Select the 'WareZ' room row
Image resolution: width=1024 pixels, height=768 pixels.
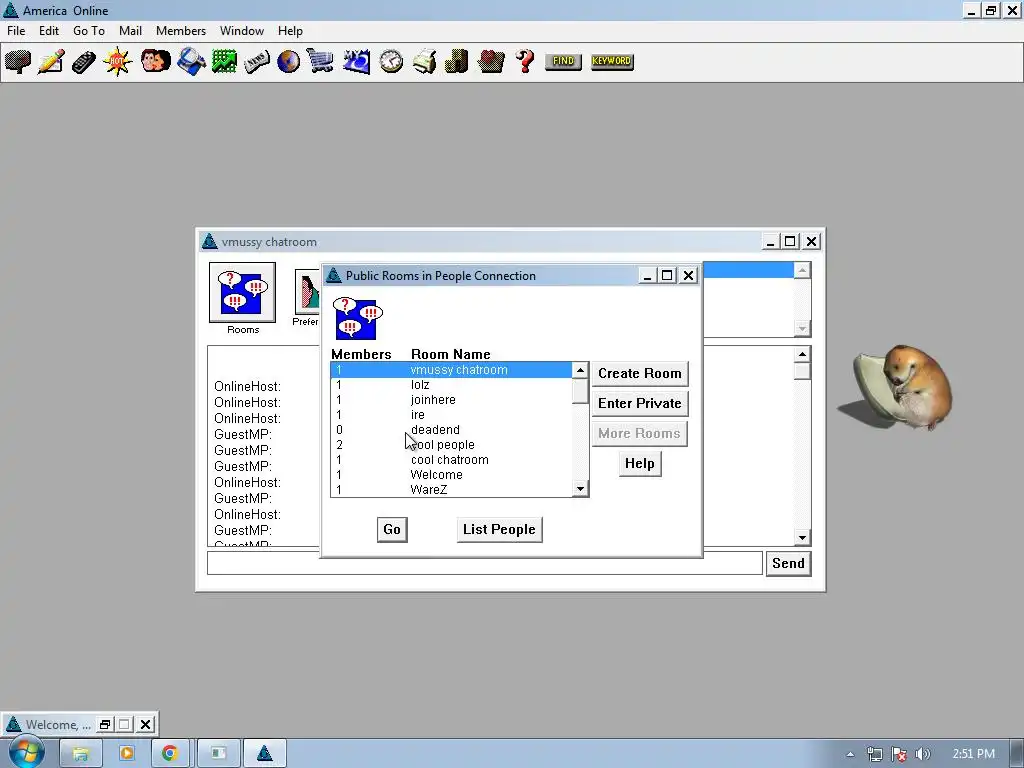click(451, 489)
